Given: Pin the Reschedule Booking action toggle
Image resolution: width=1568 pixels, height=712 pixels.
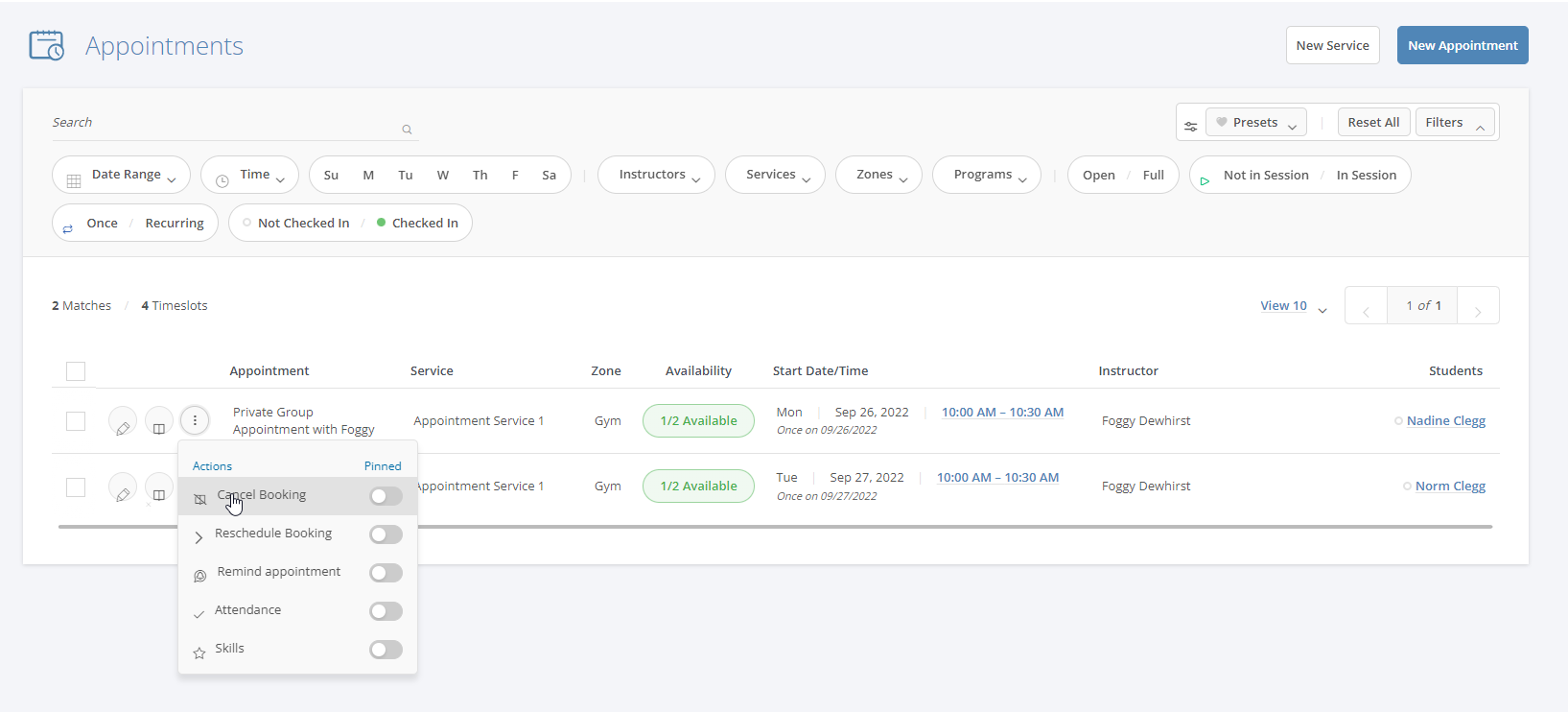Looking at the screenshot, I should (x=386, y=534).
